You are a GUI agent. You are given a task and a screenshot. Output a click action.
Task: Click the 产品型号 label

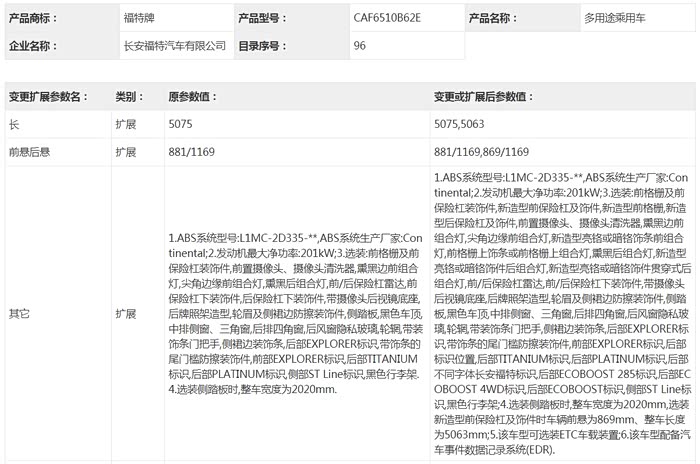[x=262, y=18]
